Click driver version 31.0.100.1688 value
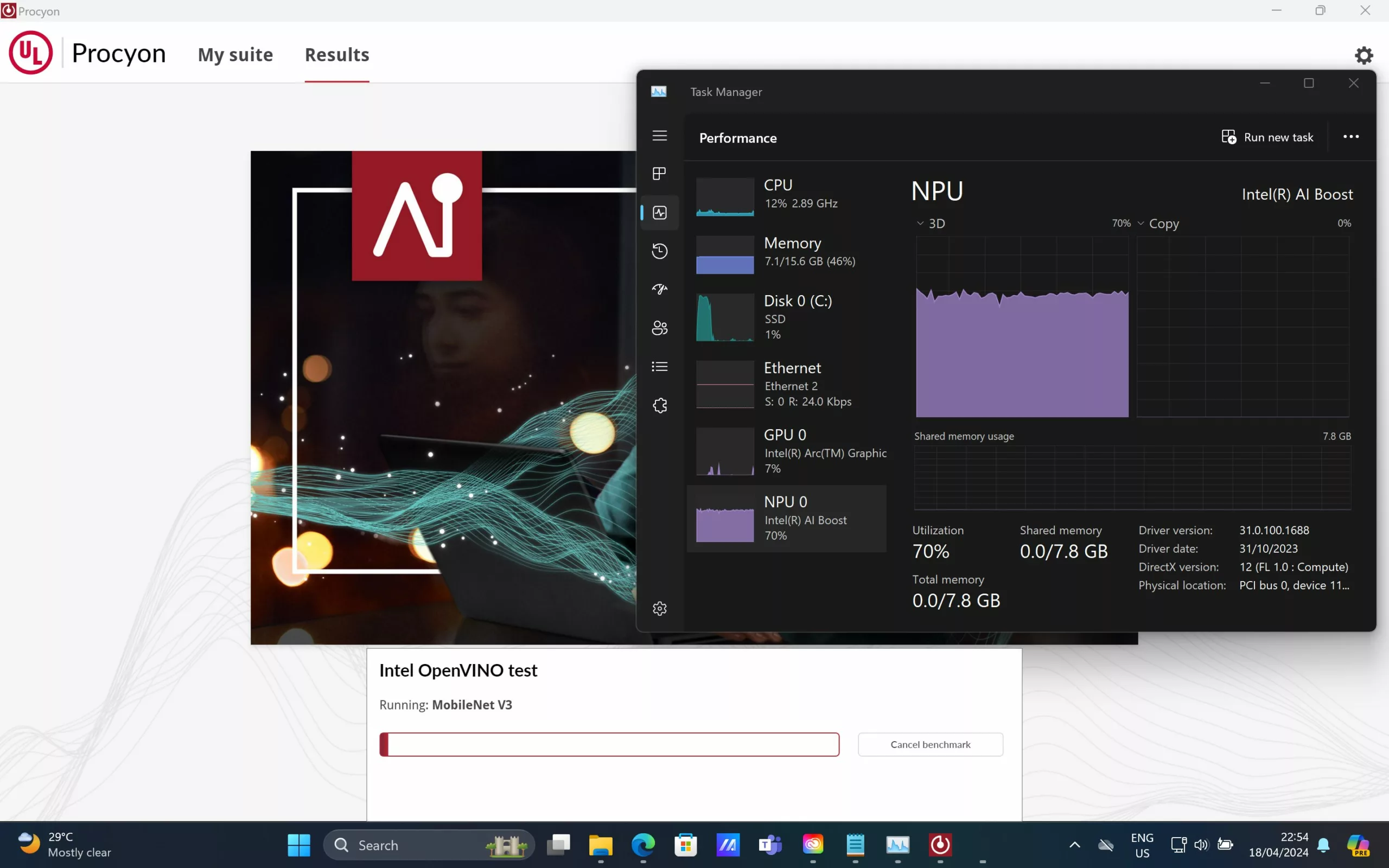This screenshot has width=1389, height=868. 1273,530
